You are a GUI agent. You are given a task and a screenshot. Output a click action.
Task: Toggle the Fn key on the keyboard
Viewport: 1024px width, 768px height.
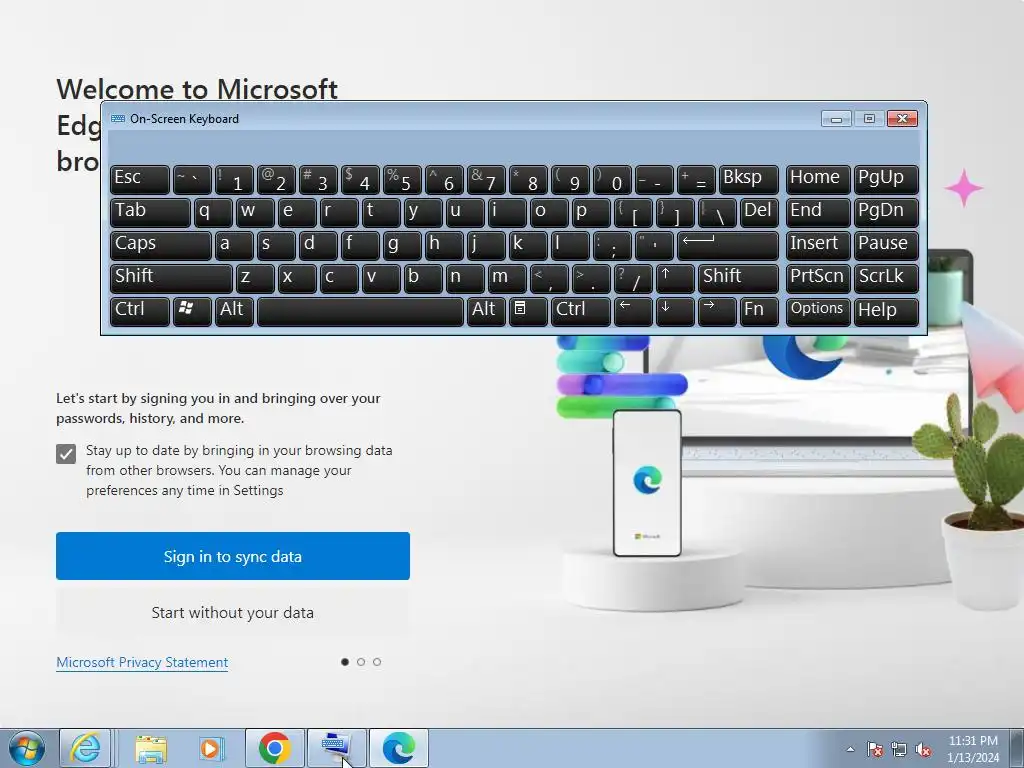click(x=760, y=311)
